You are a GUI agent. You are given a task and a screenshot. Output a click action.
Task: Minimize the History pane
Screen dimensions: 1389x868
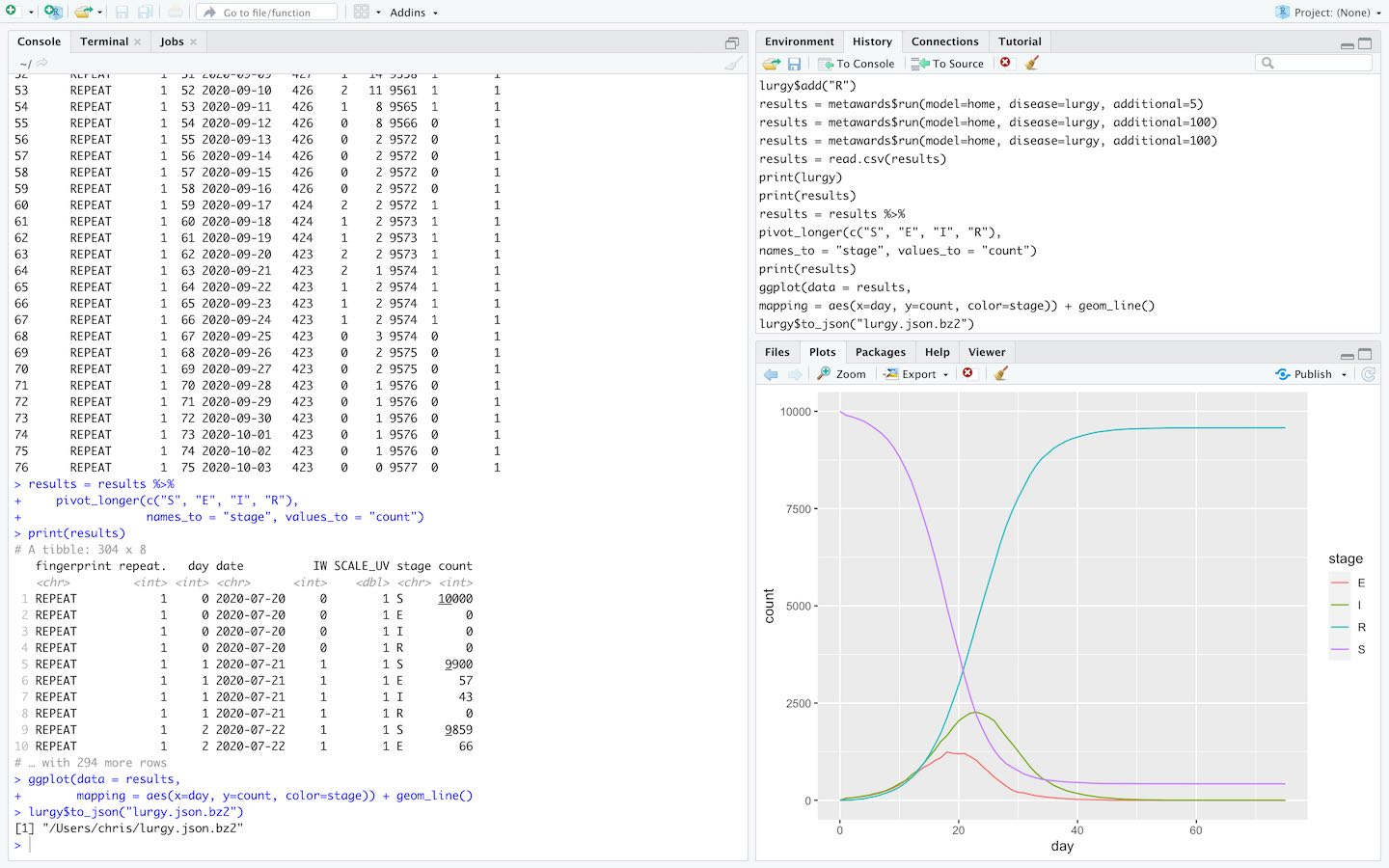(1347, 44)
